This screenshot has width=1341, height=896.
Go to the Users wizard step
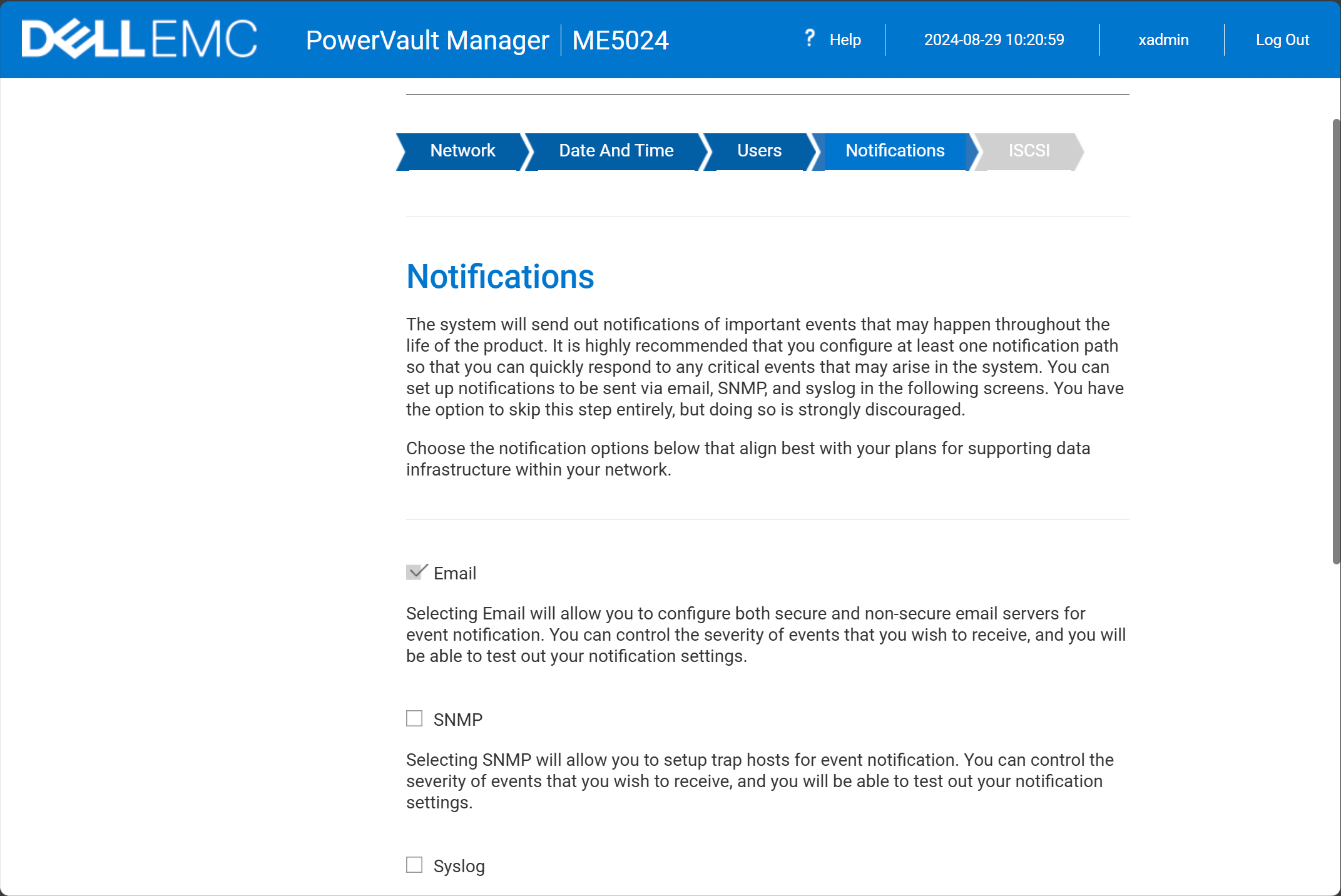click(759, 151)
